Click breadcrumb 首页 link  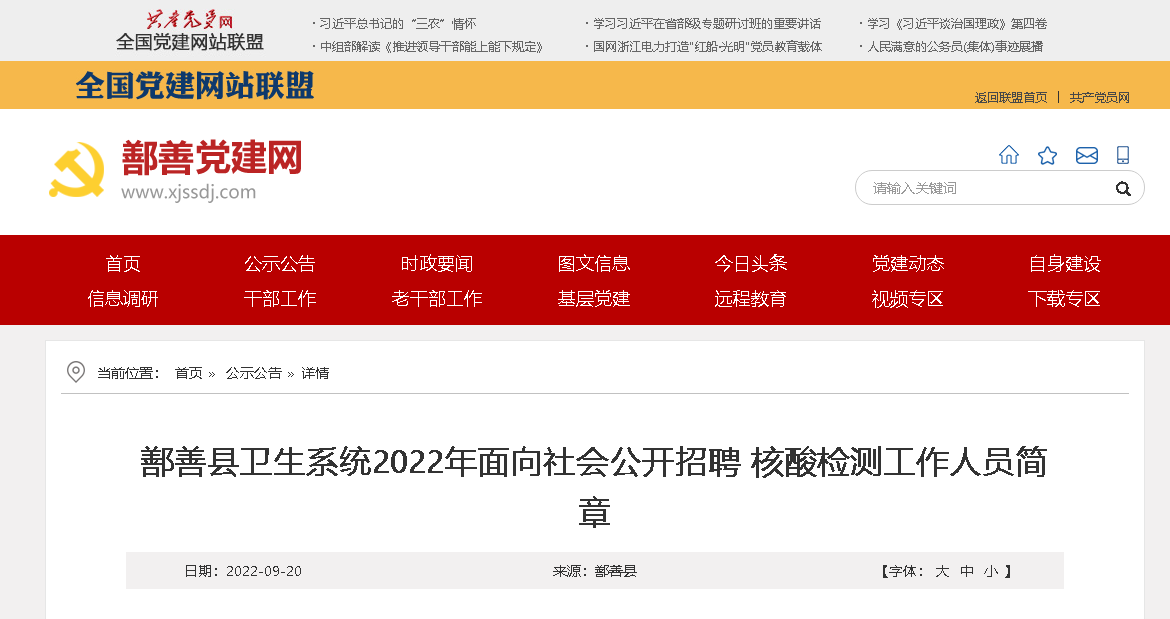pos(189,373)
